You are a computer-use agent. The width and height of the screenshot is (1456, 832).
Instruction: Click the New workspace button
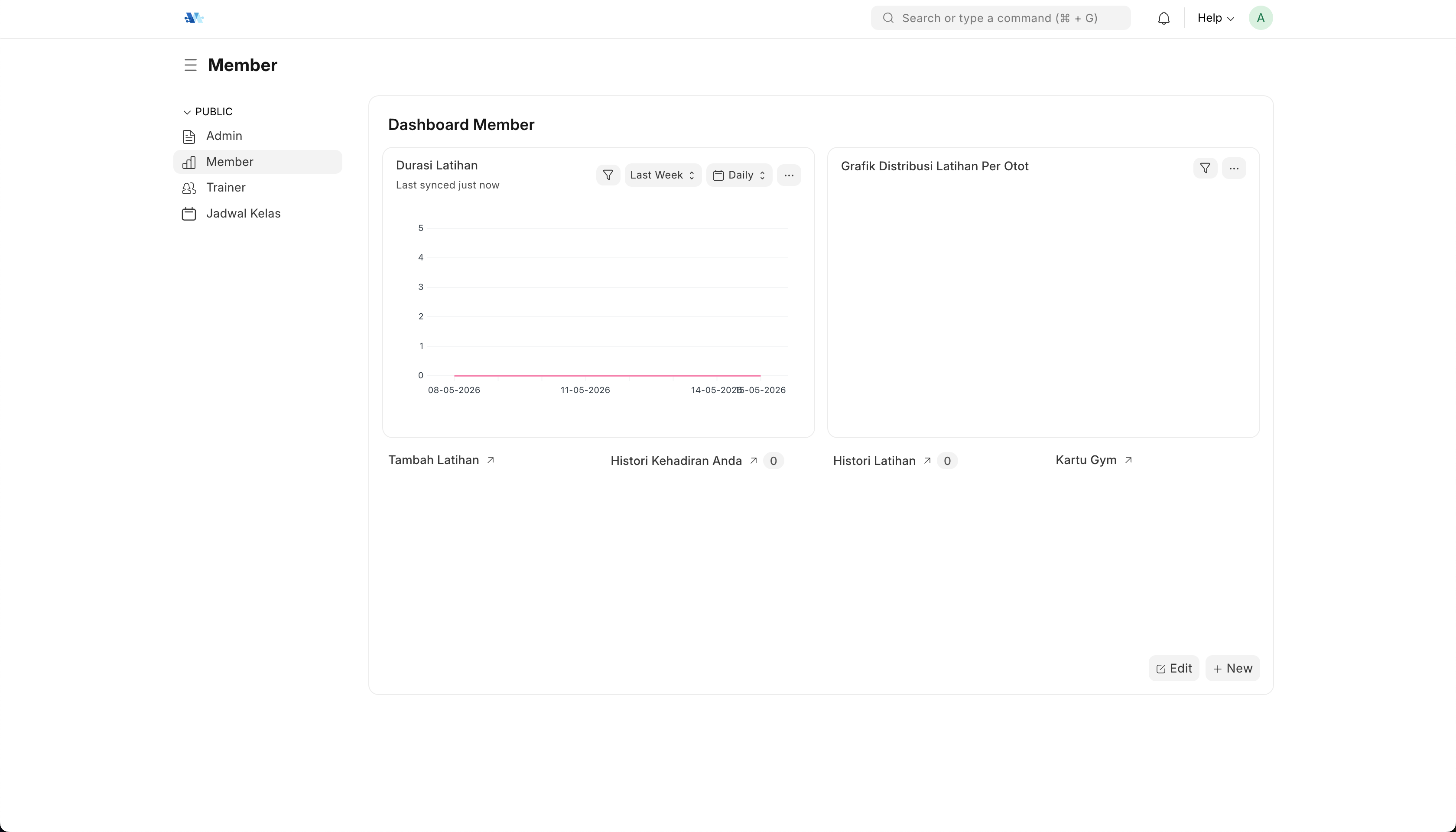point(1232,668)
